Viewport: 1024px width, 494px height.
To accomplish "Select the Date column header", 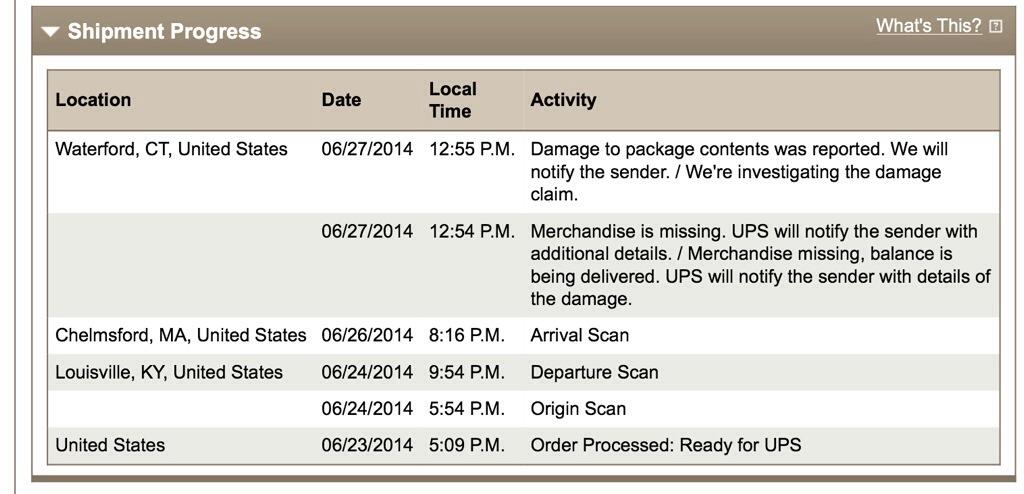I will (341, 100).
